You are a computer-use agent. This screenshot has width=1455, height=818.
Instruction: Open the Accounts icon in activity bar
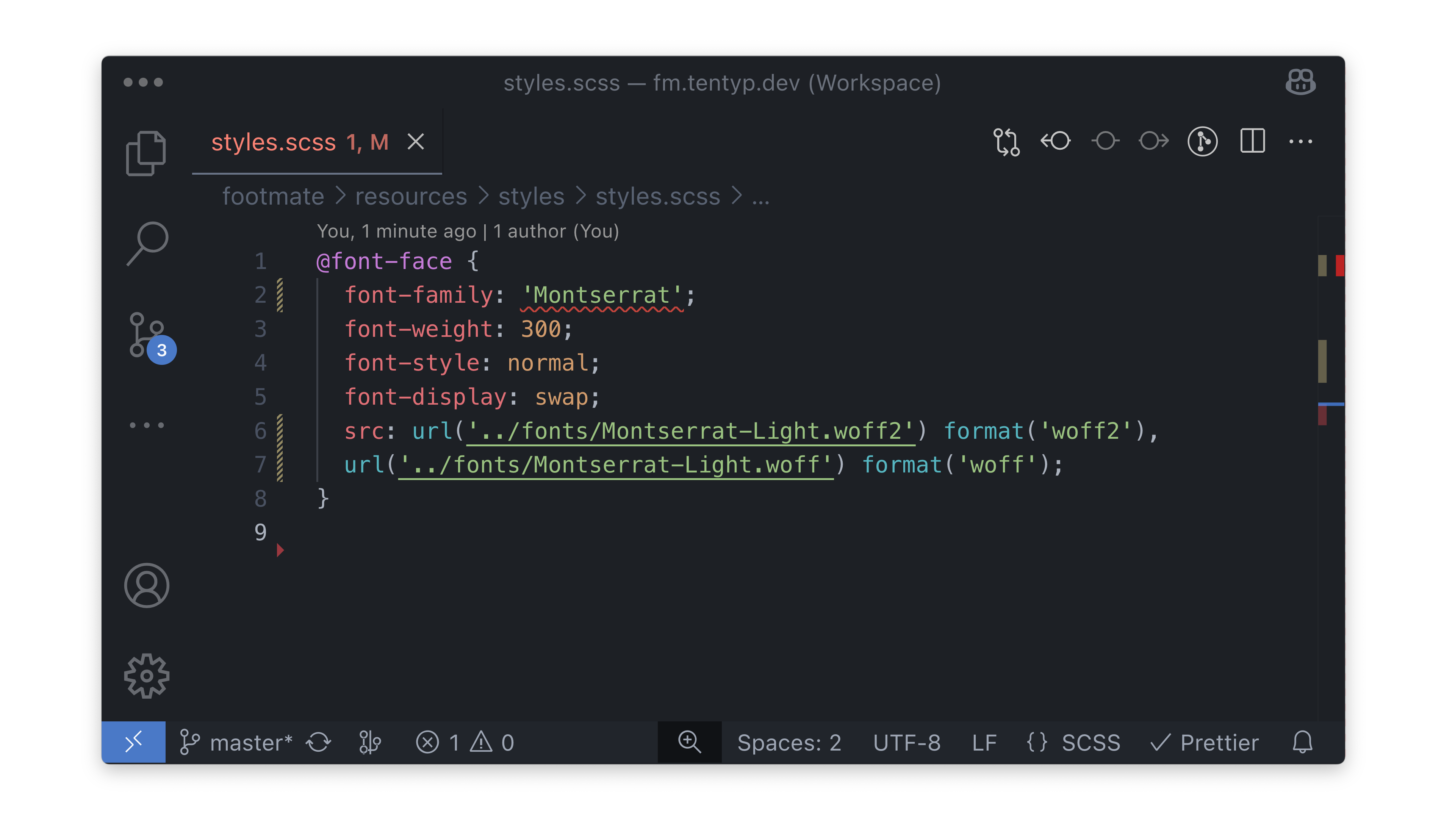coord(147,586)
